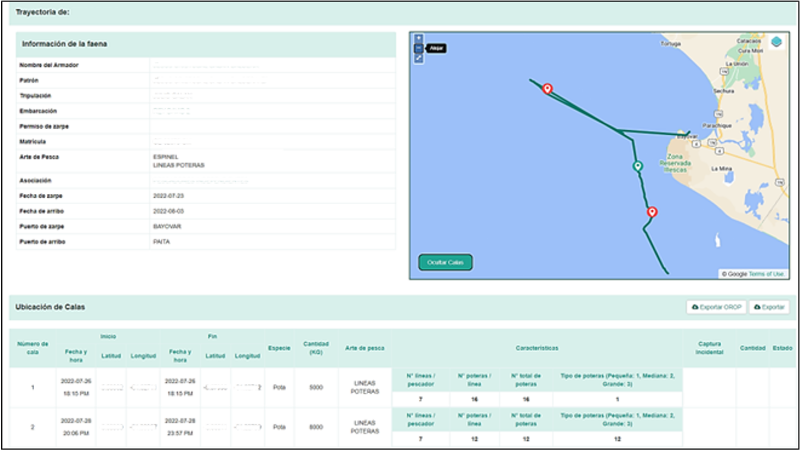Viewport: 800px width, 450px height.
Task: Click the Características column header
Action: [537, 348]
